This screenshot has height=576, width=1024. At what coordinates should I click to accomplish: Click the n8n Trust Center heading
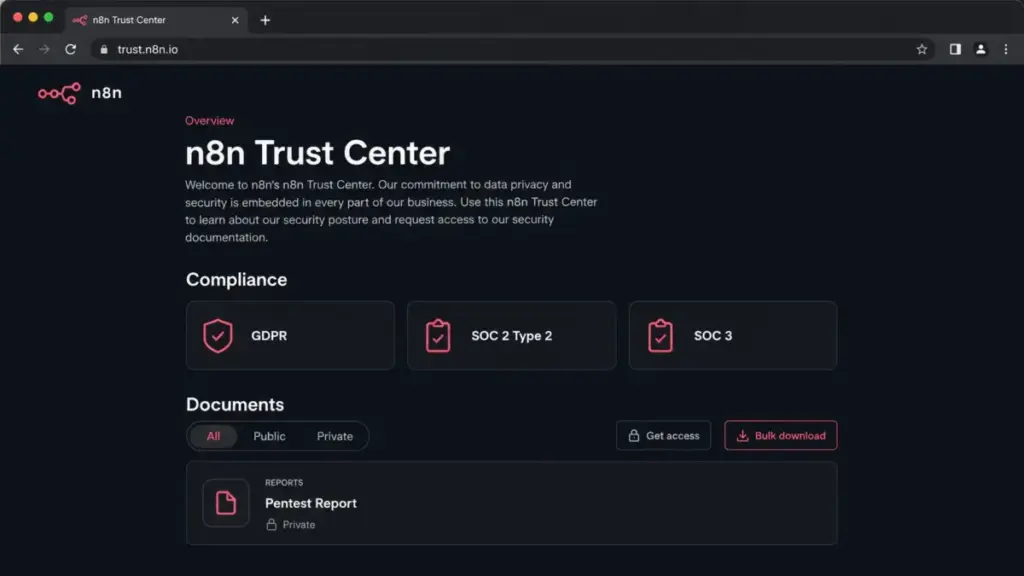click(317, 153)
